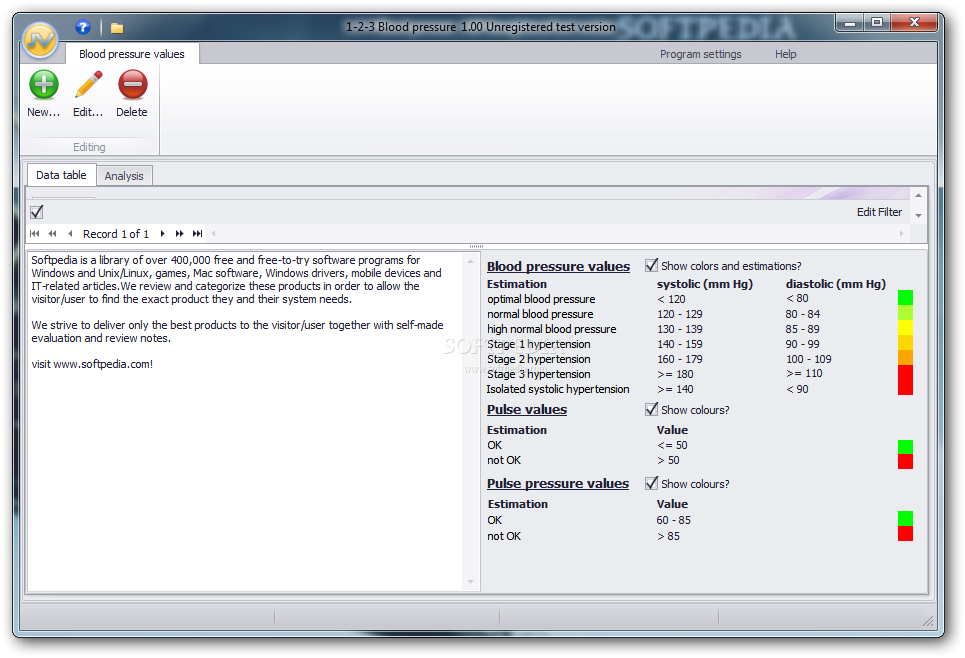Click the round application logo button
965x658 pixels.
[40, 40]
